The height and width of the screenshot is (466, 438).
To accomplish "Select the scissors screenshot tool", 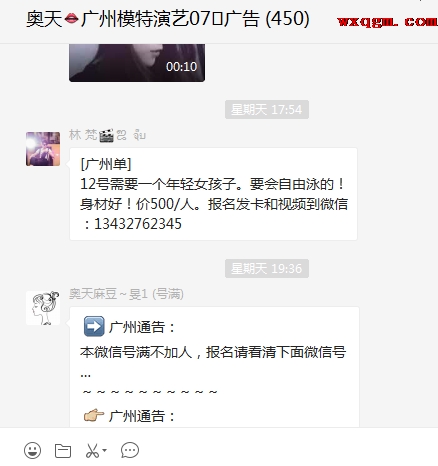I will (x=92, y=451).
